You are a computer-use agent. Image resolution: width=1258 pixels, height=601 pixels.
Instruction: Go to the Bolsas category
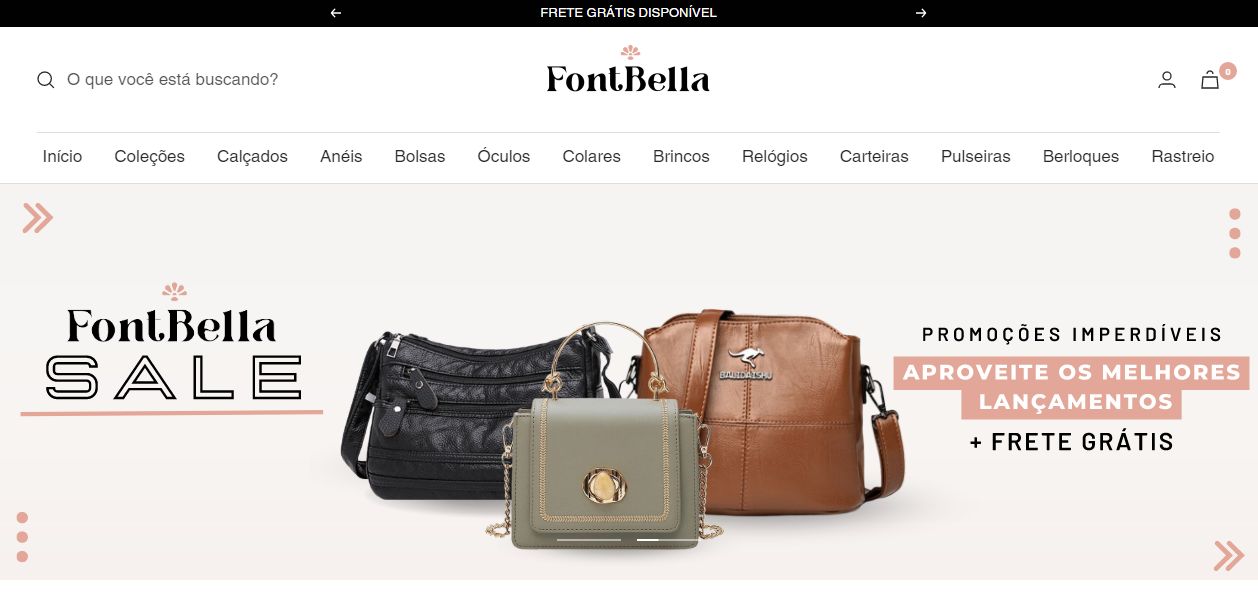[420, 156]
